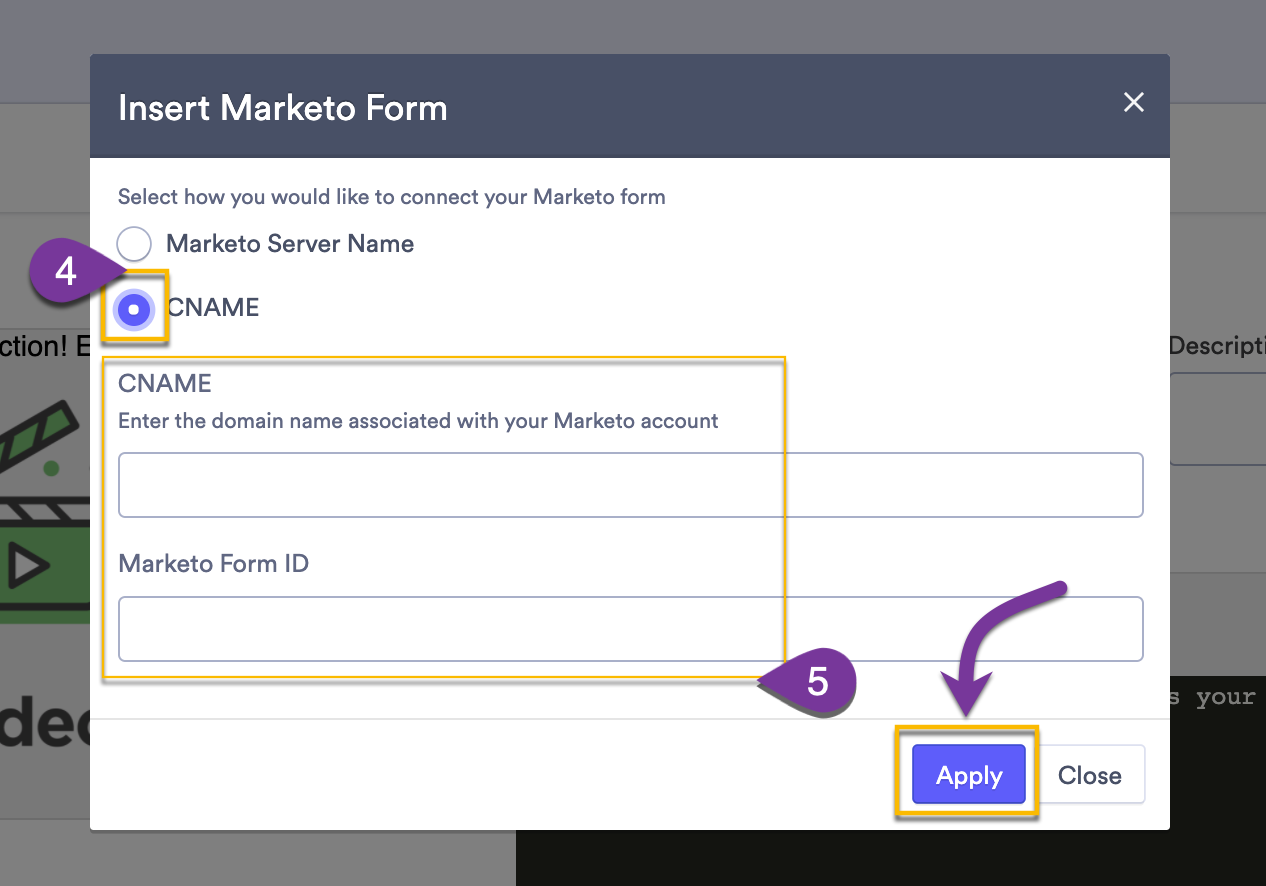Viewport: 1266px width, 886px height.
Task: Click the clapperboard video image behind the dialog
Action: (x=45, y=510)
